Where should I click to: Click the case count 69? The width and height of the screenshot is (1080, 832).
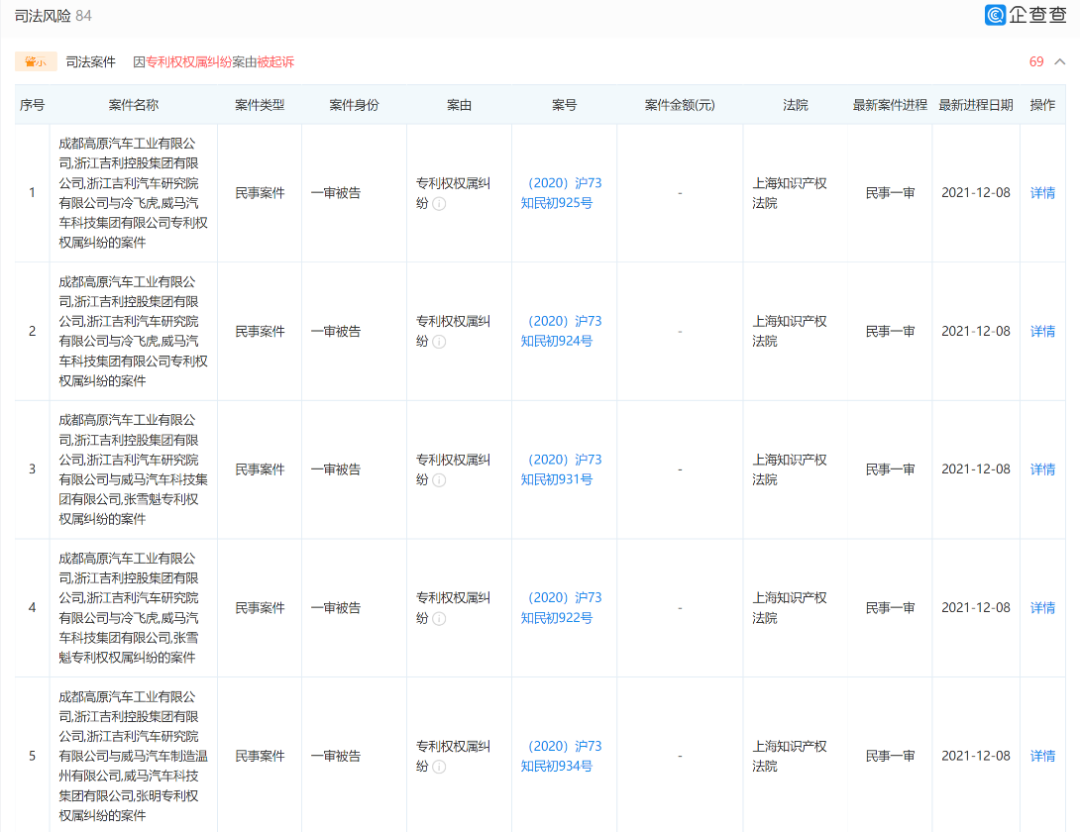(1036, 62)
